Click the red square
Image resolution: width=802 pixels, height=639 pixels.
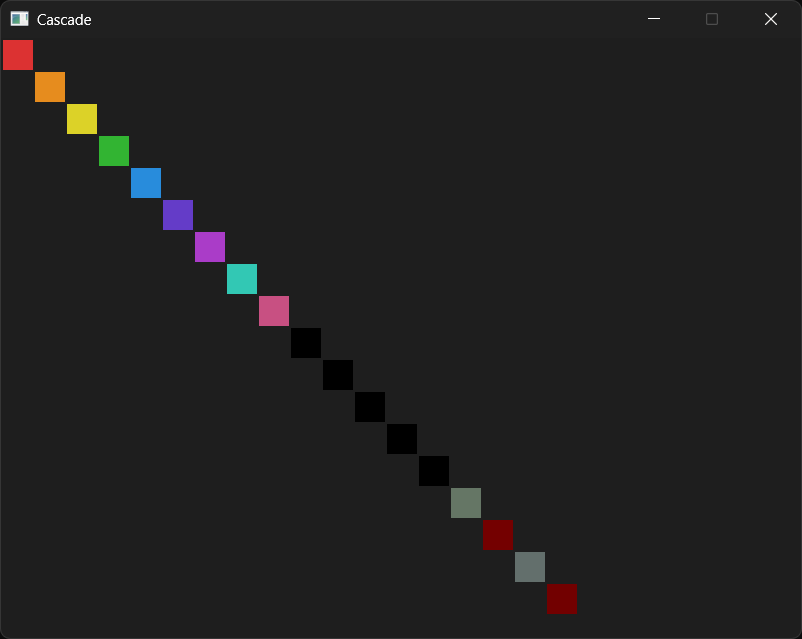[x=18, y=55]
